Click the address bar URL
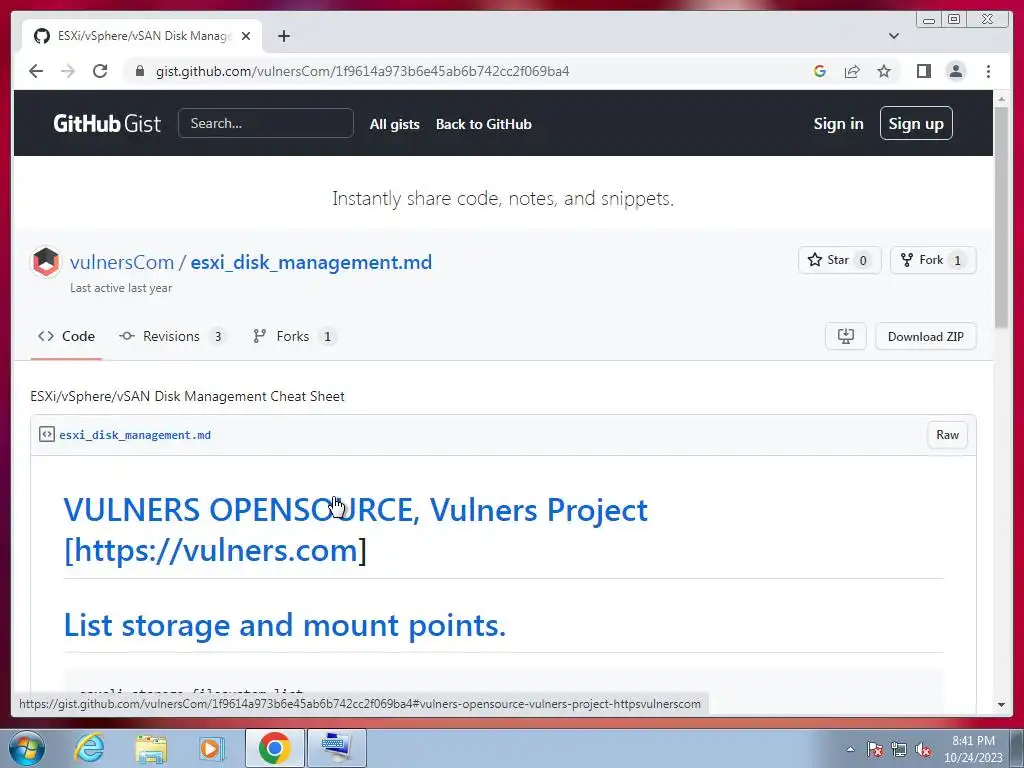Screen dimensions: 1024x768 (362, 71)
